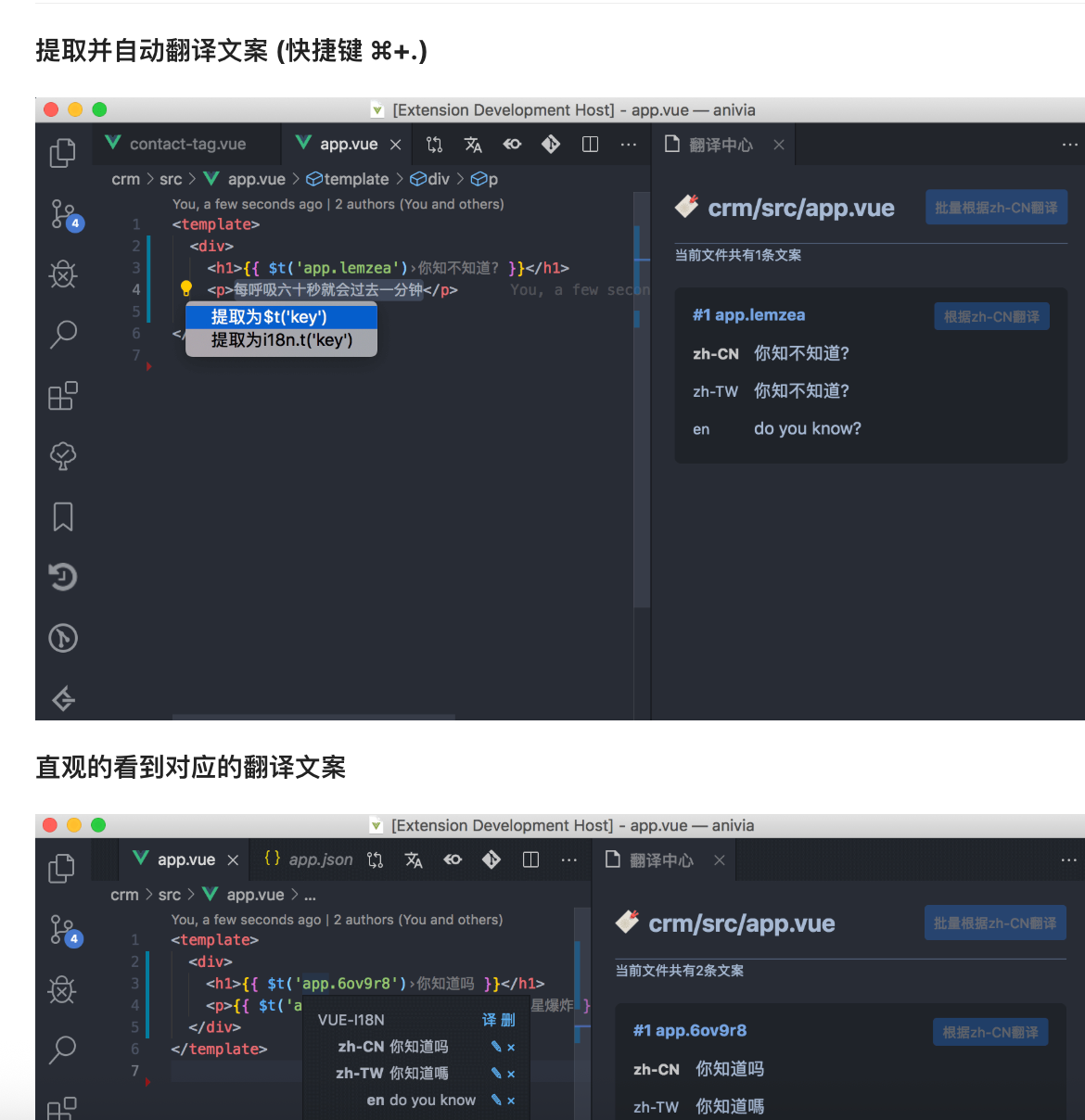This screenshot has width=1085, height=1120.
Task: Open more actions menu in lower editor toolbar
Action: [569, 860]
